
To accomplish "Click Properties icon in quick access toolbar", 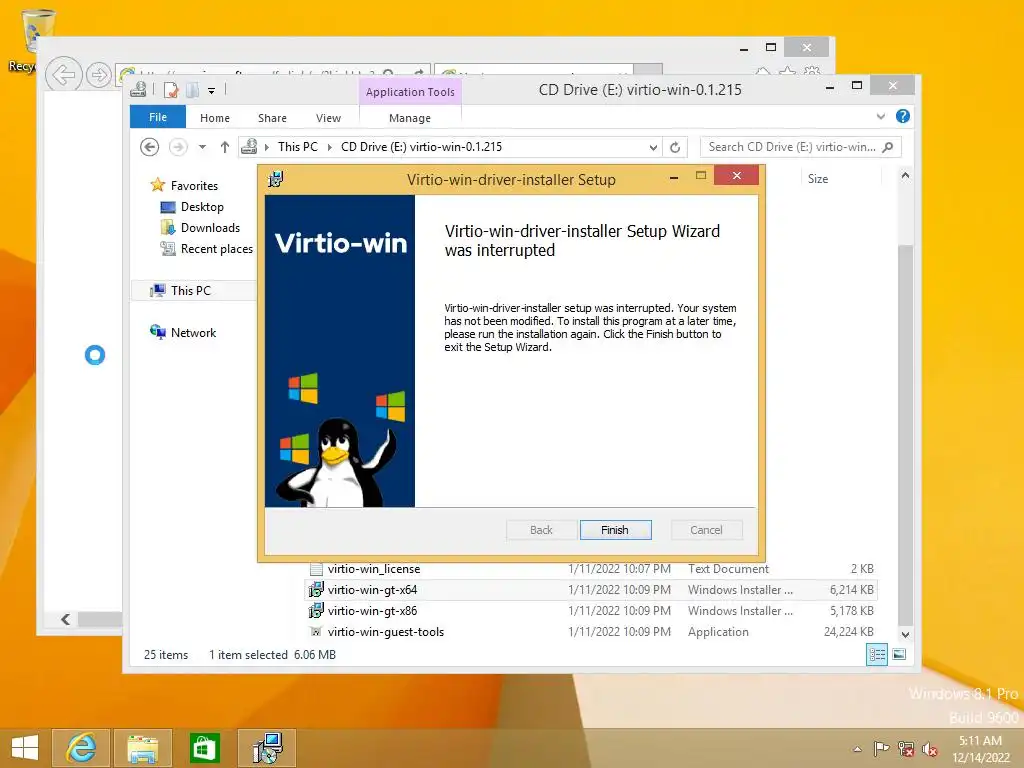I will 170,90.
